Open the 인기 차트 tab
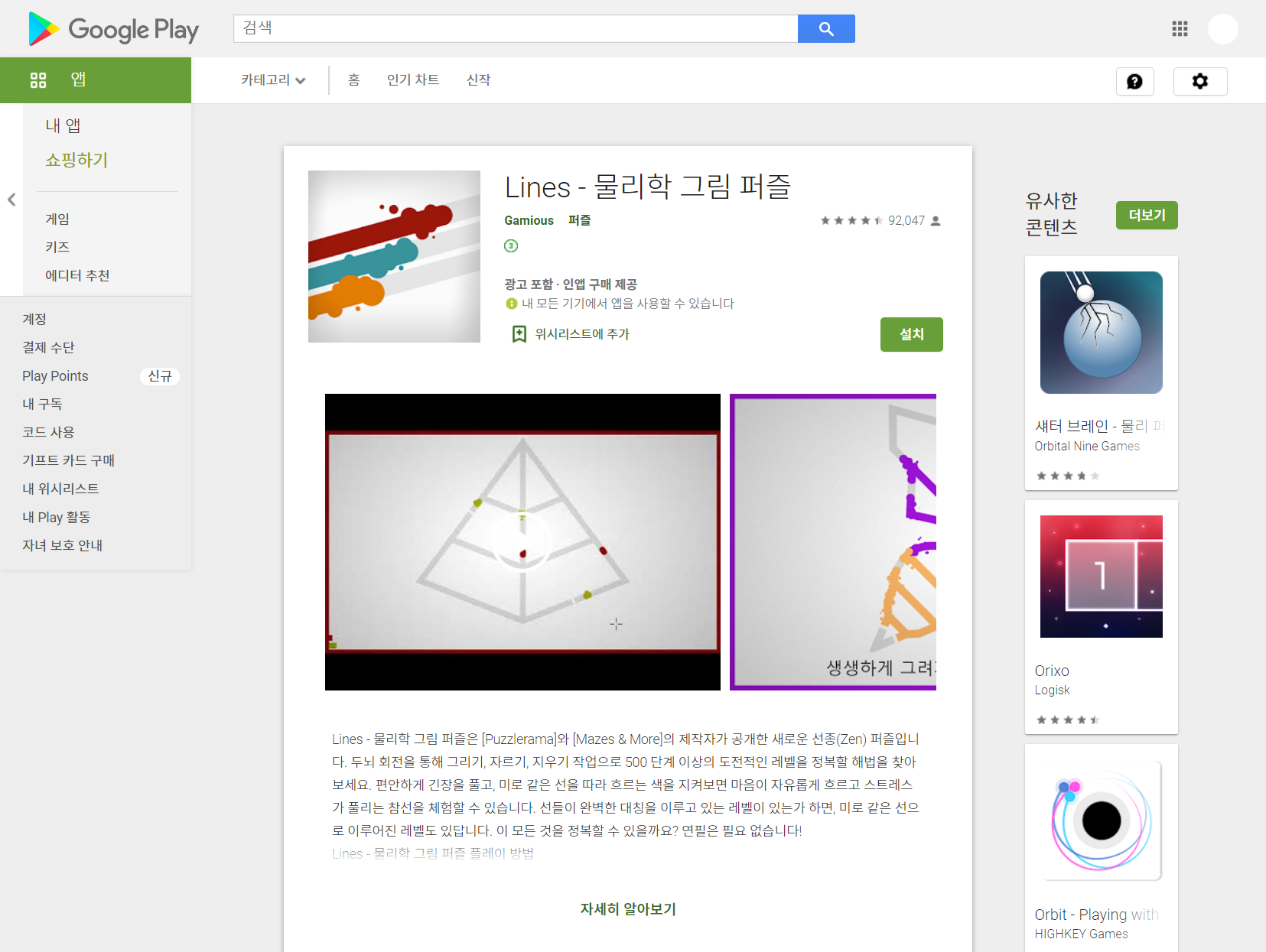Viewport: 1266px width, 952px height. (413, 80)
